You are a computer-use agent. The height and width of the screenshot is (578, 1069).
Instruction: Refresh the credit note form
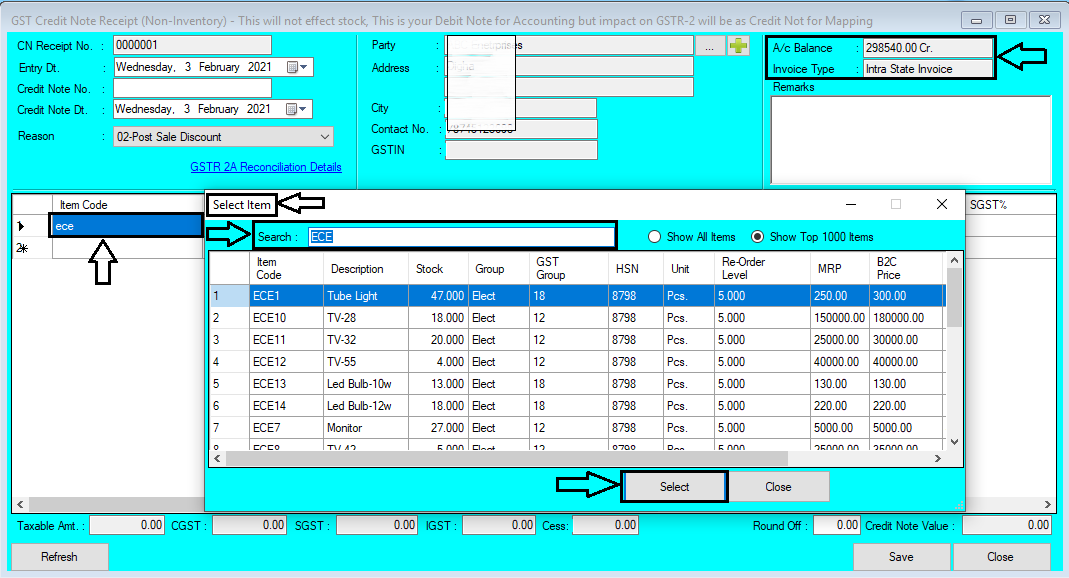tap(58, 556)
